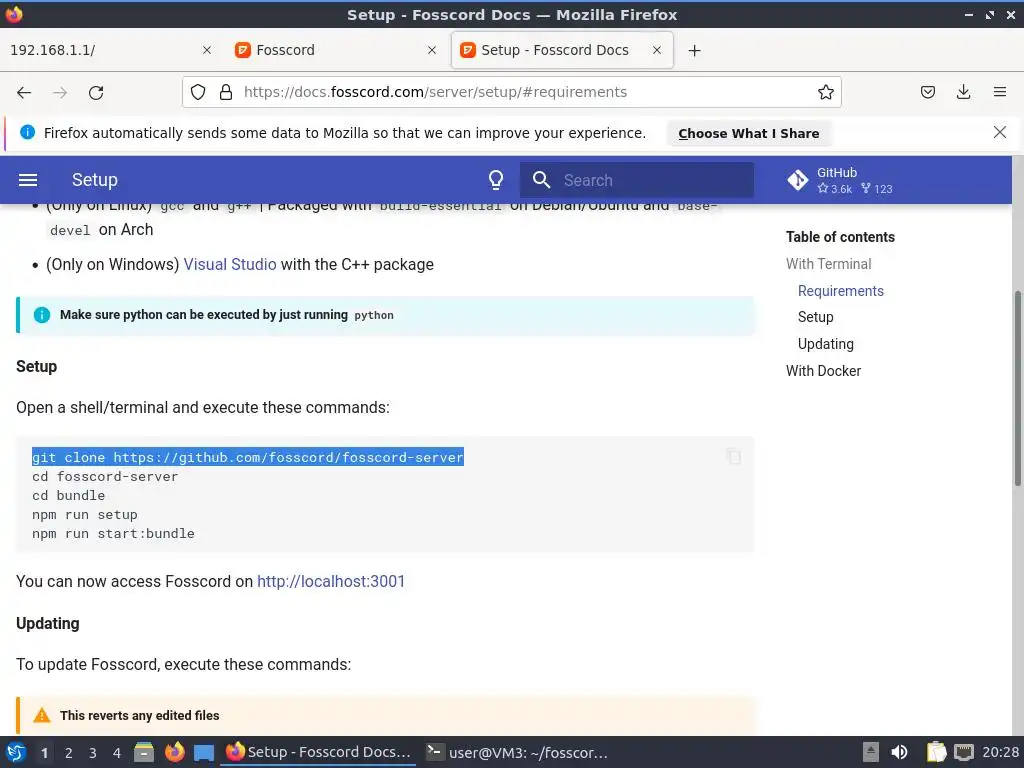The height and width of the screenshot is (768, 1024).
Task: Switch to workspace 3
Action: pyautogui.click(x=93, y=753)
